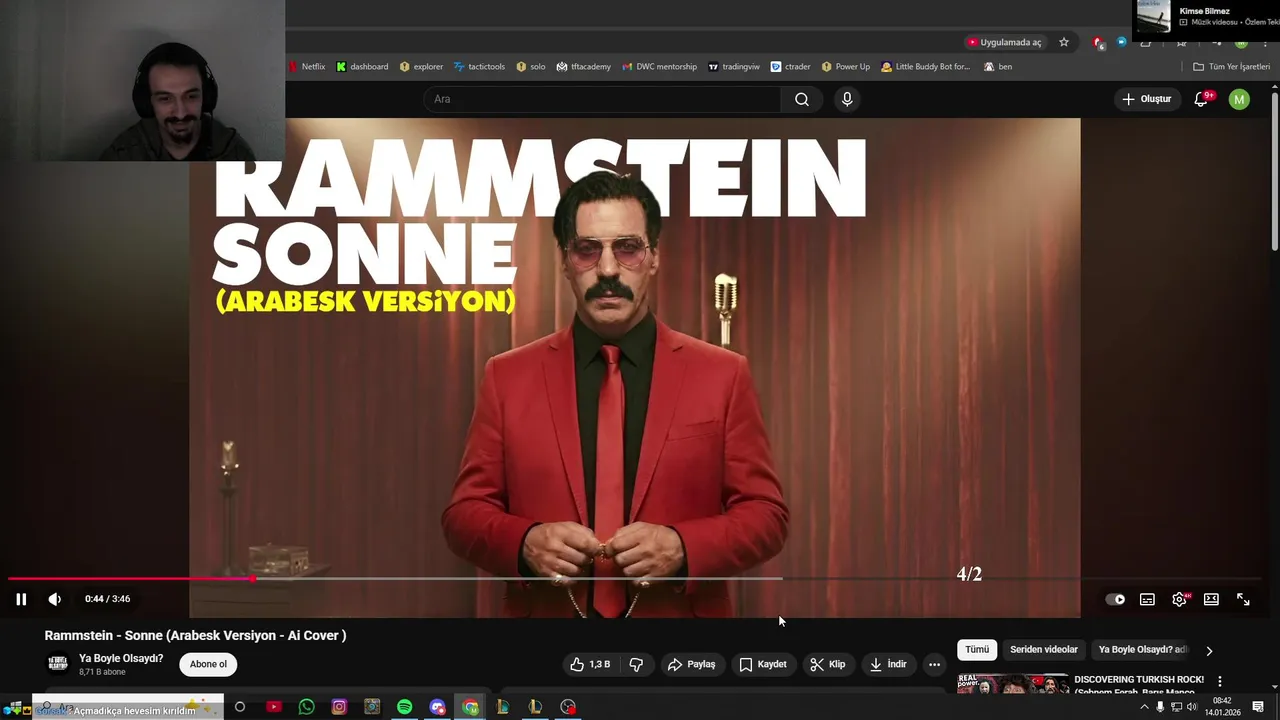
Task: Open the dashboard bookmark
Action: (362, 67)
